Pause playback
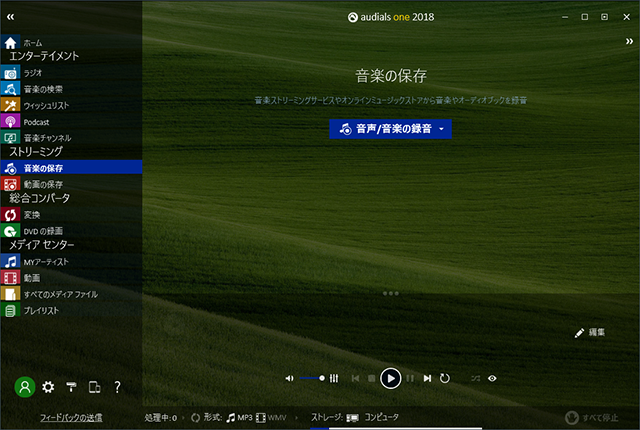 410,378
